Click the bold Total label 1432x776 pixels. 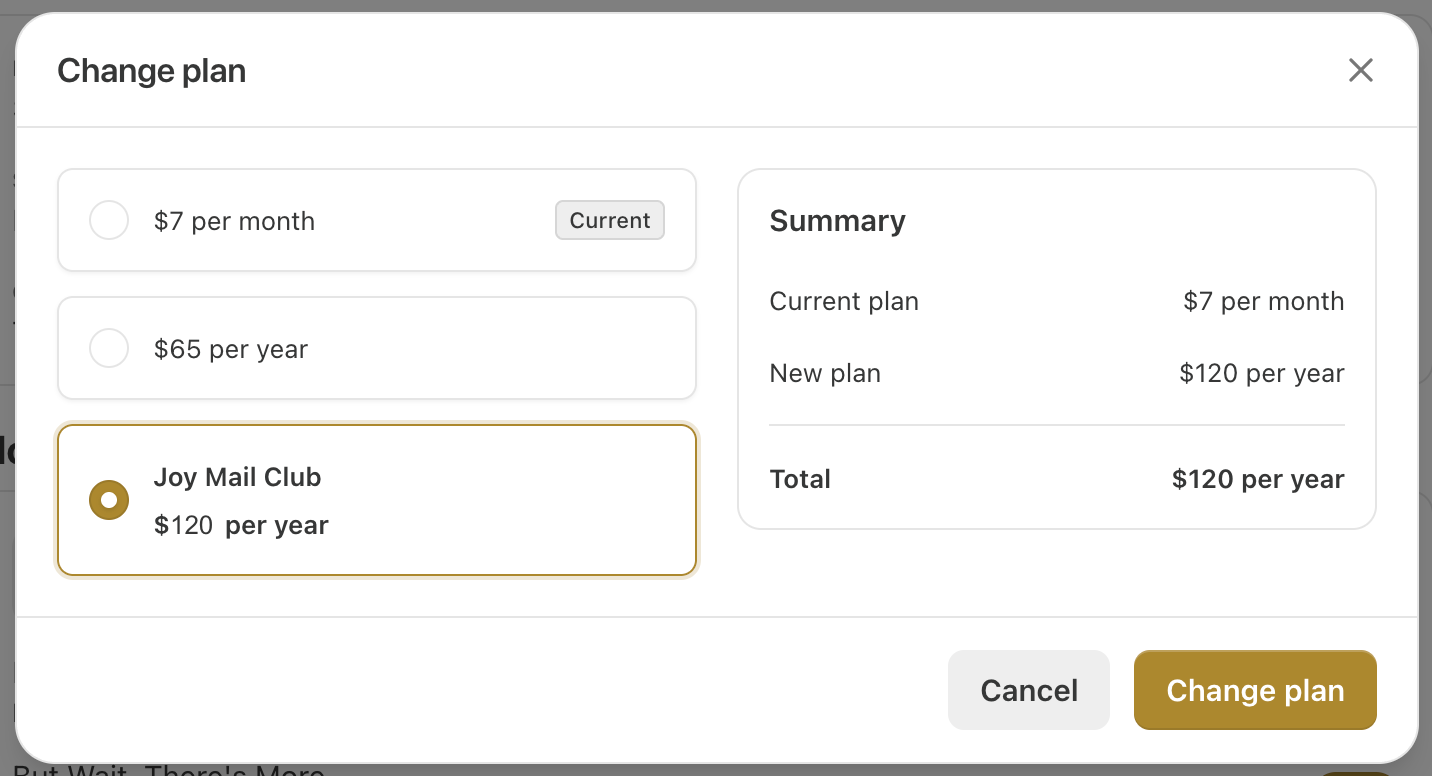click(800, 479)
